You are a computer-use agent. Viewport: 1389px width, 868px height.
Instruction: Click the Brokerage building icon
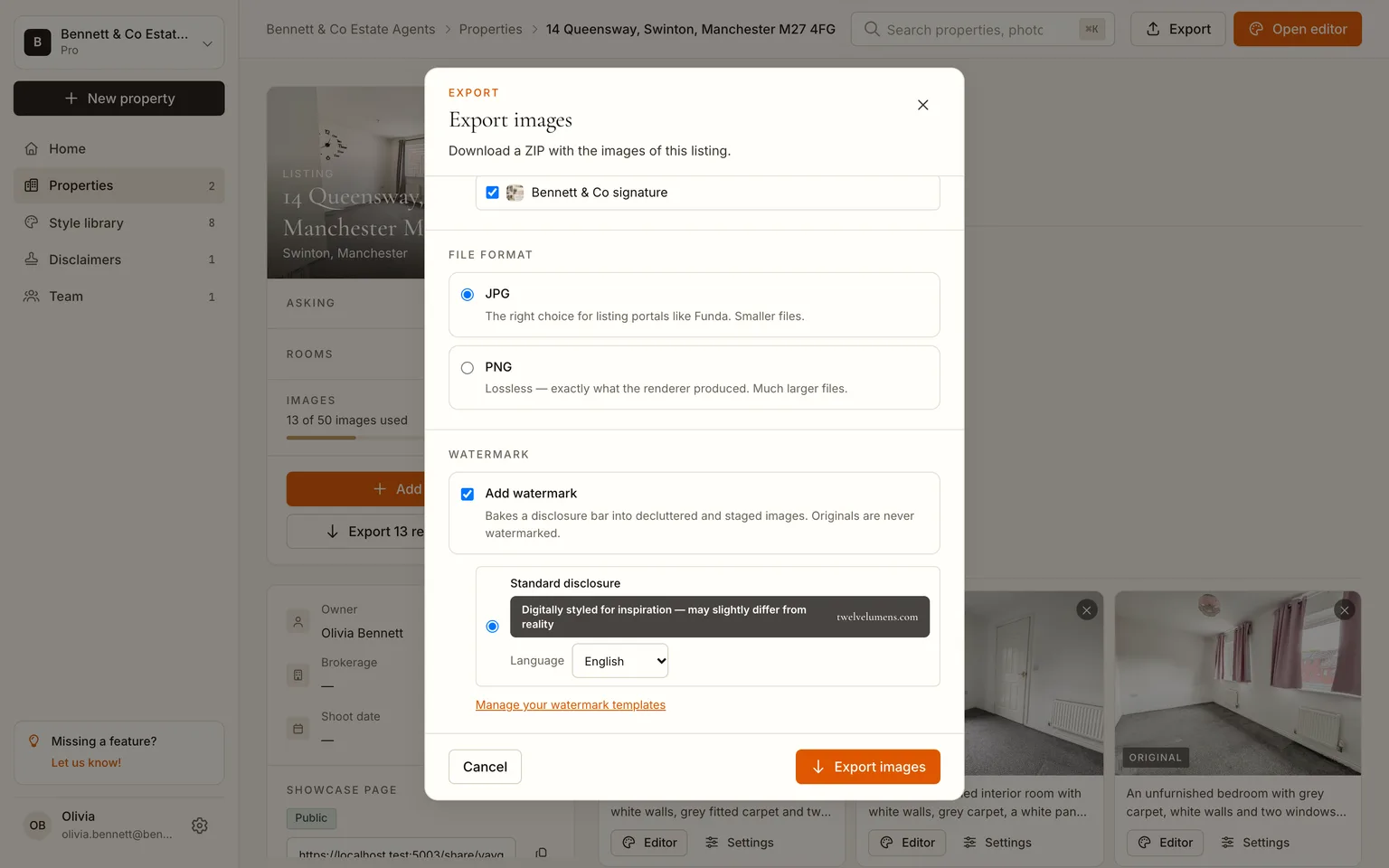298,675
